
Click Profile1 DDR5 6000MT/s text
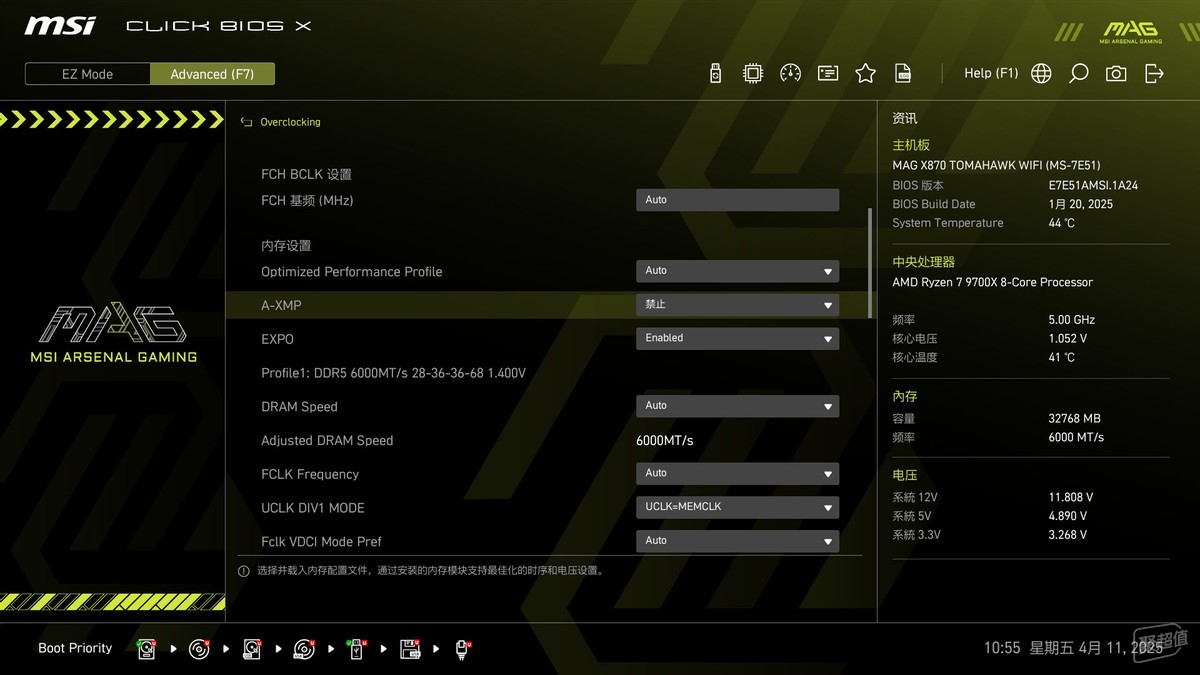(393, 373)
